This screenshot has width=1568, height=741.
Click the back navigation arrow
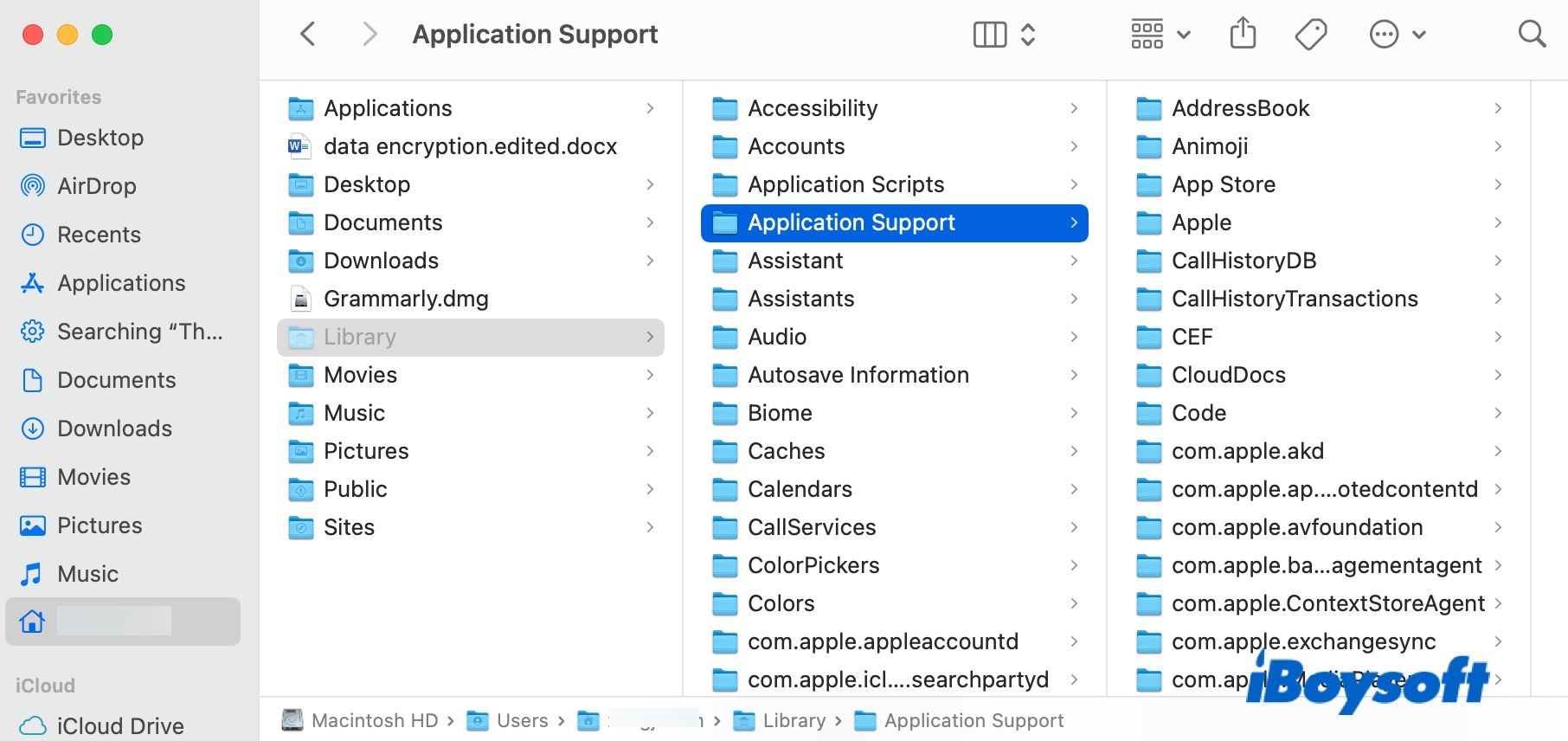coord(308,33)
